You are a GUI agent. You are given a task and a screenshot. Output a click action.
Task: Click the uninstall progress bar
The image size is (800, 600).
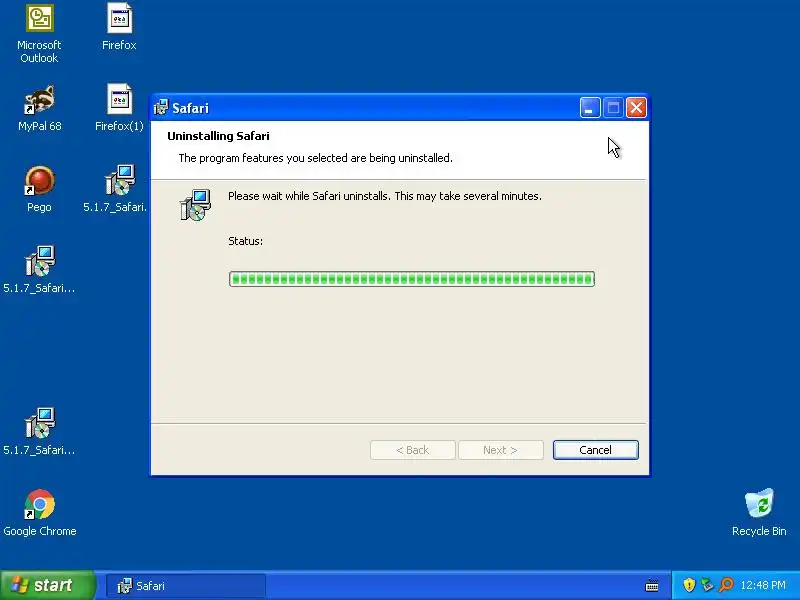tap(412, 279)
